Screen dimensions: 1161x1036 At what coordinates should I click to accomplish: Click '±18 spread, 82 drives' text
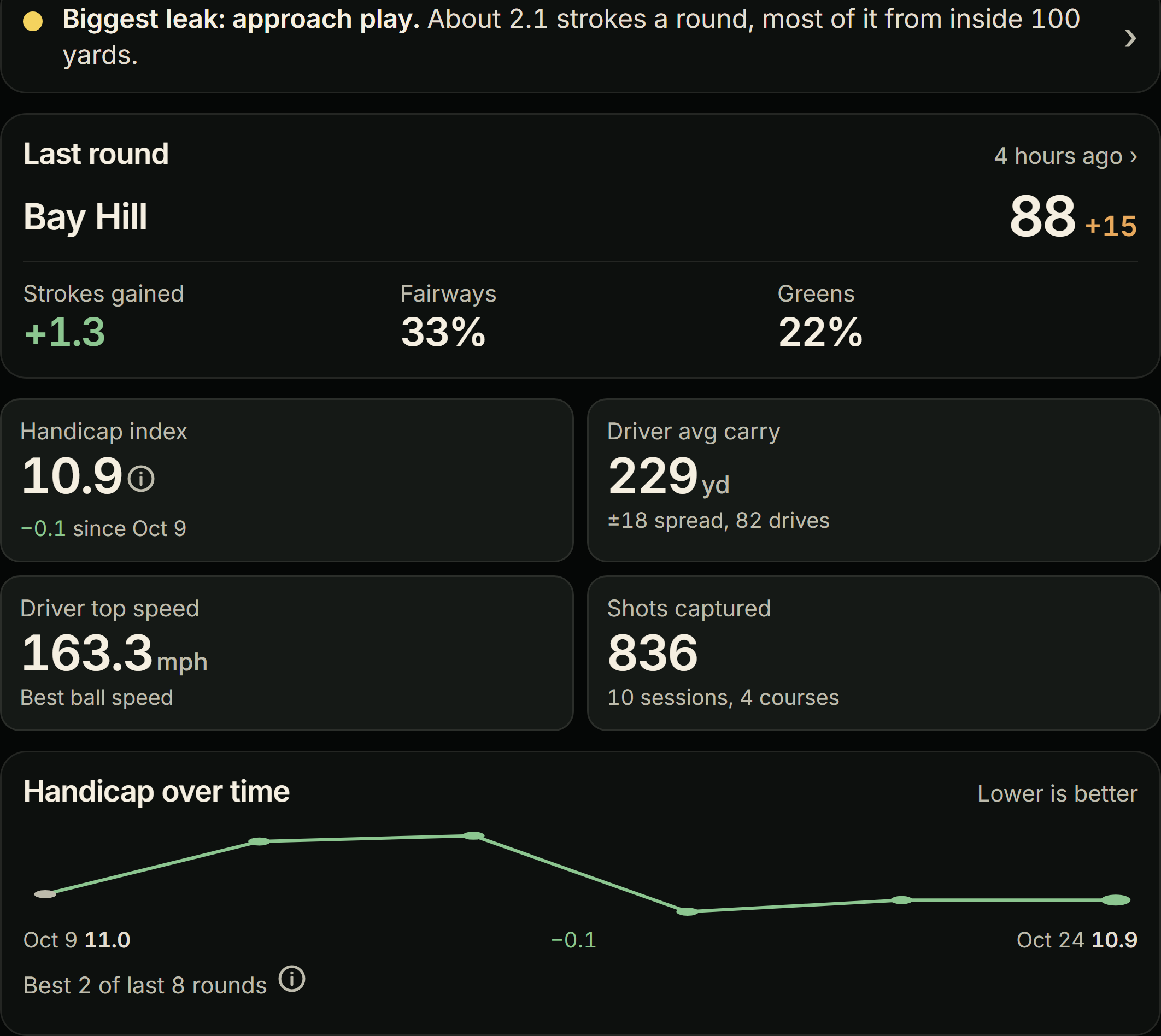coord(719,520)
